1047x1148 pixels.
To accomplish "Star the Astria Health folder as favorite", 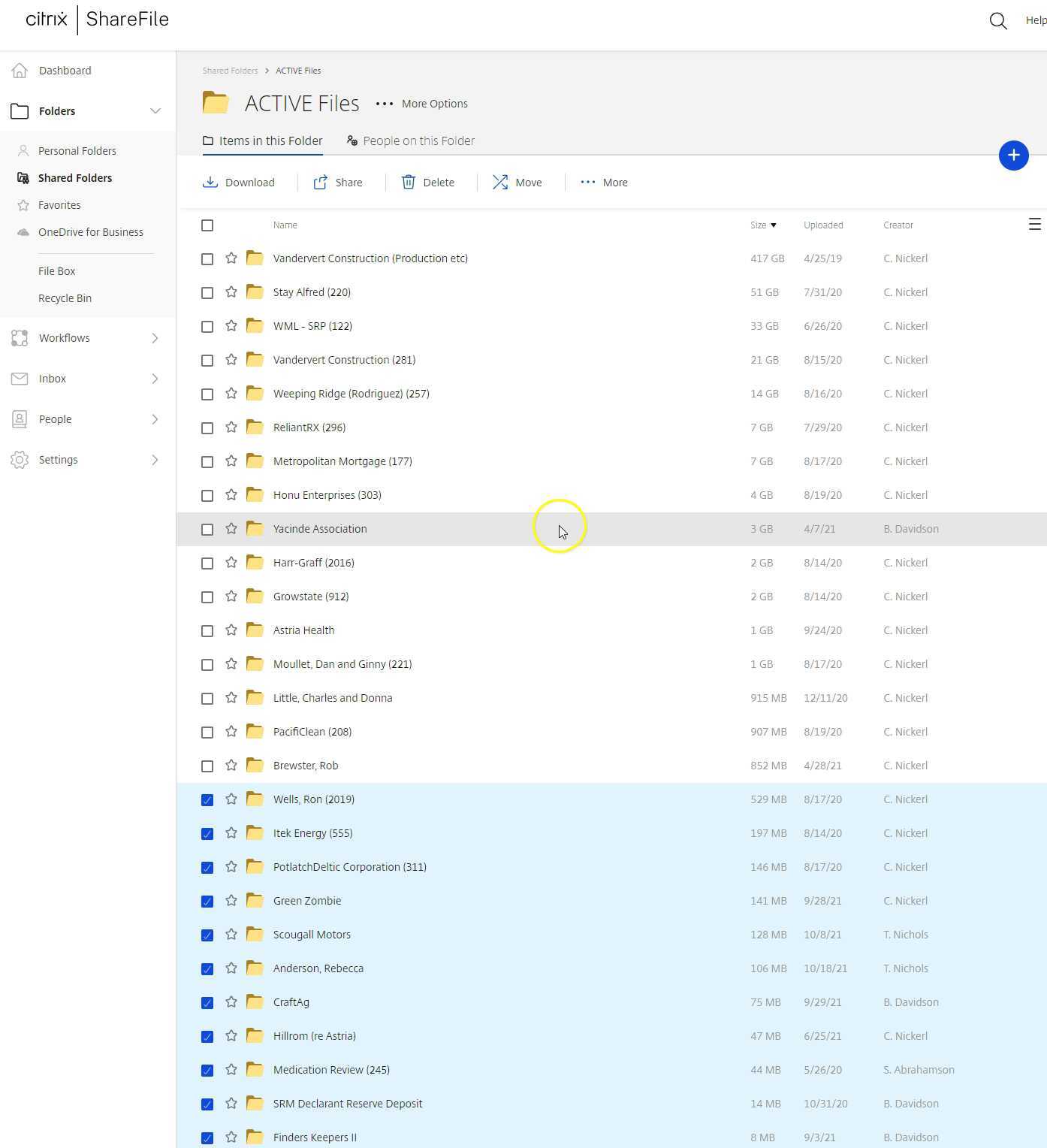I will coord(231,630).
